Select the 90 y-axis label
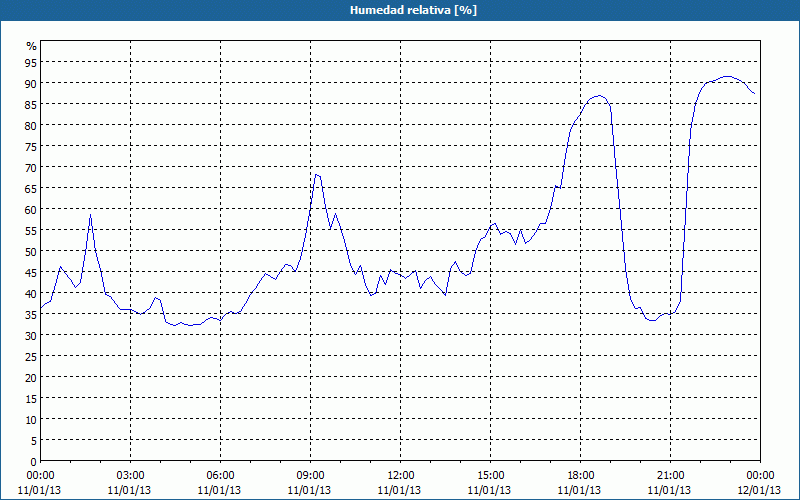Image resolution: width=800 pixels, height=500 pixels. click(31, 83)
